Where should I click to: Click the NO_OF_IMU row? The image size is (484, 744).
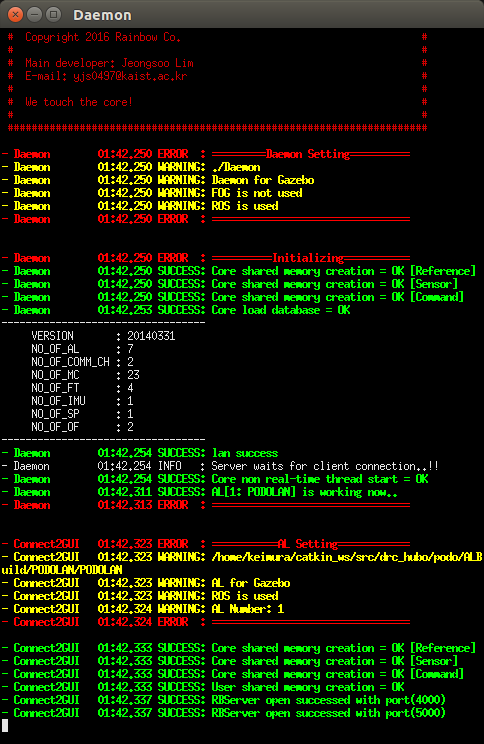(83, 401)
